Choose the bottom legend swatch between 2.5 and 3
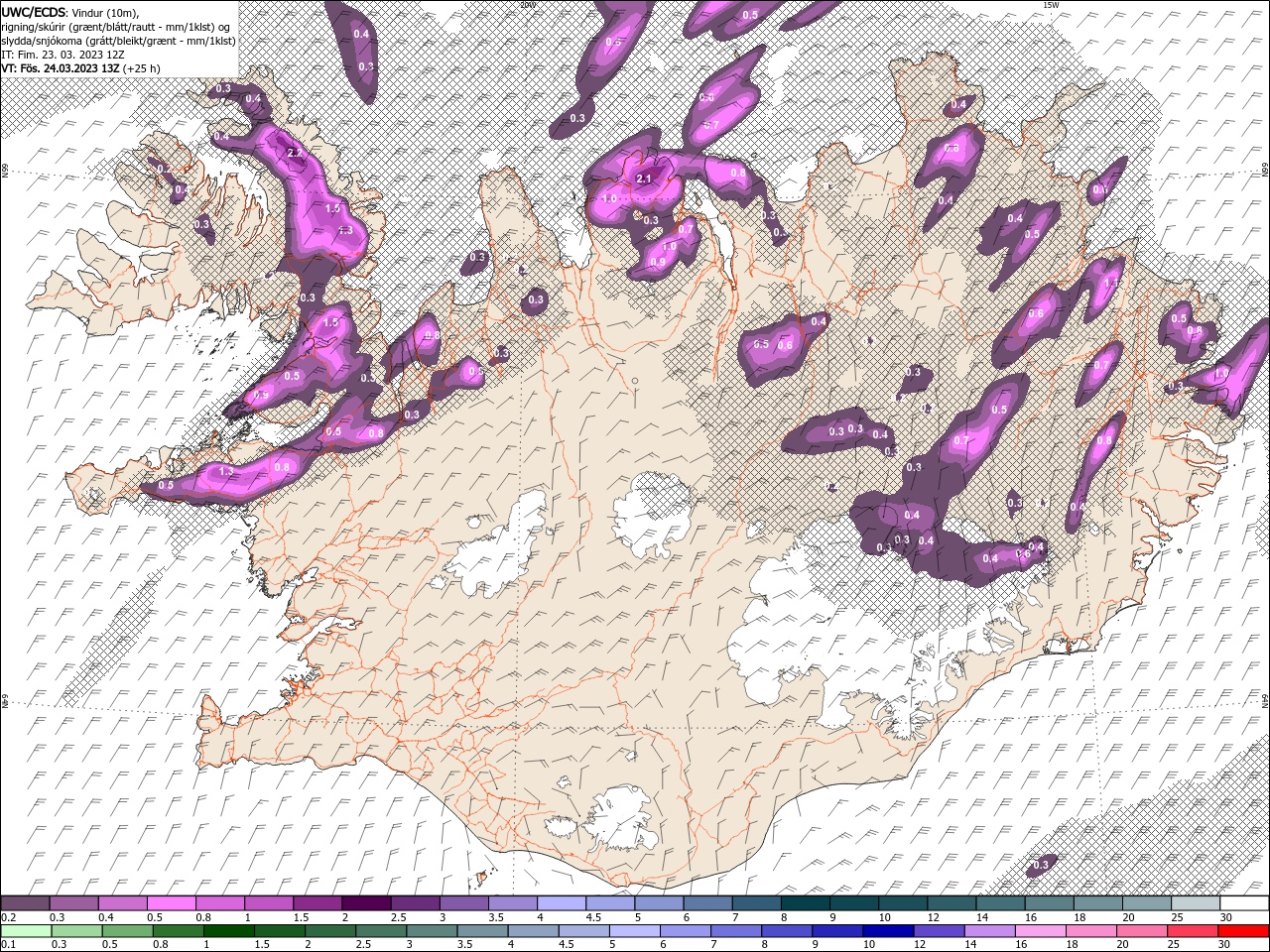 click(381, 931)
